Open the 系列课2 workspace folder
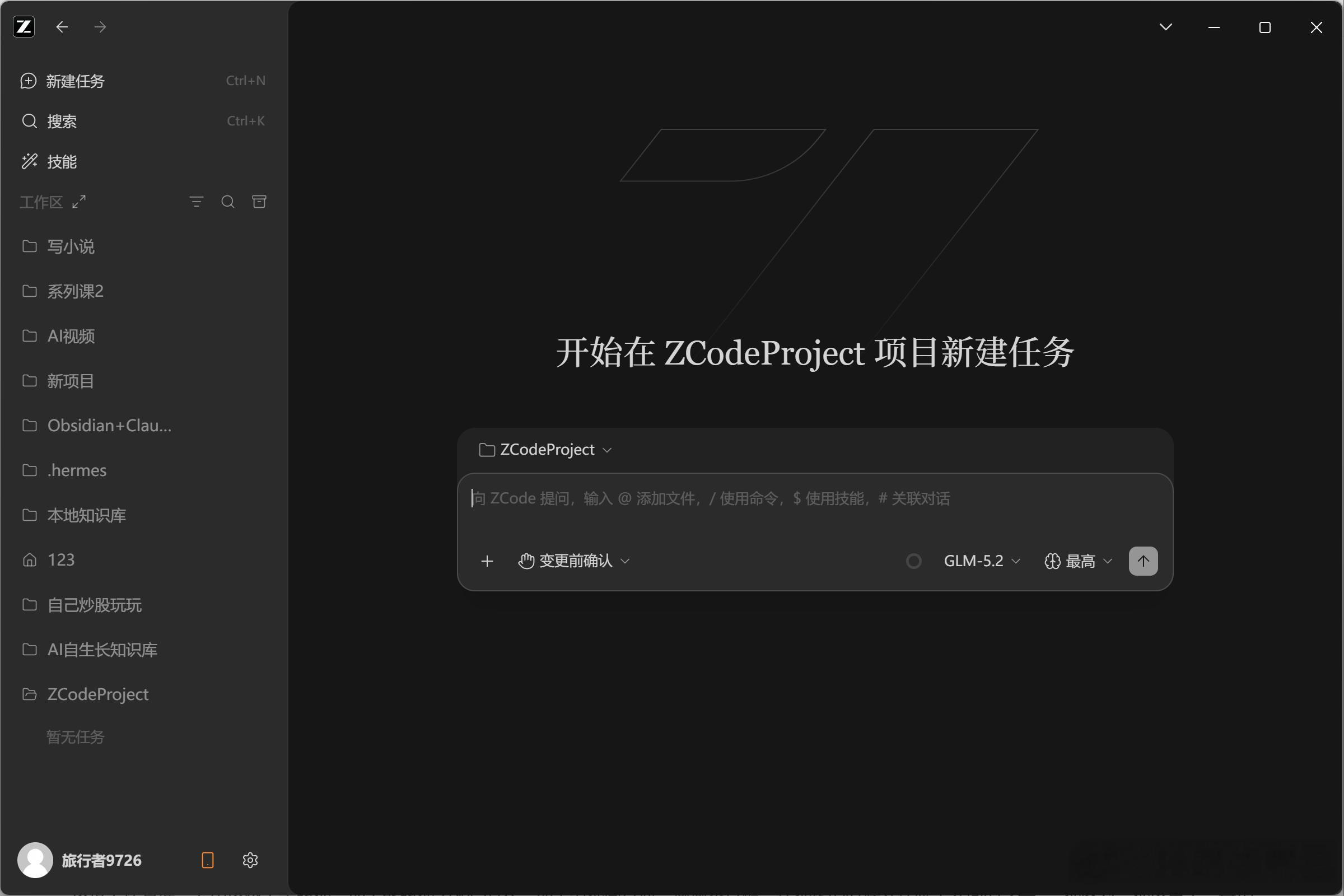Screen dimensions: 1344x896 coord(143,291)
